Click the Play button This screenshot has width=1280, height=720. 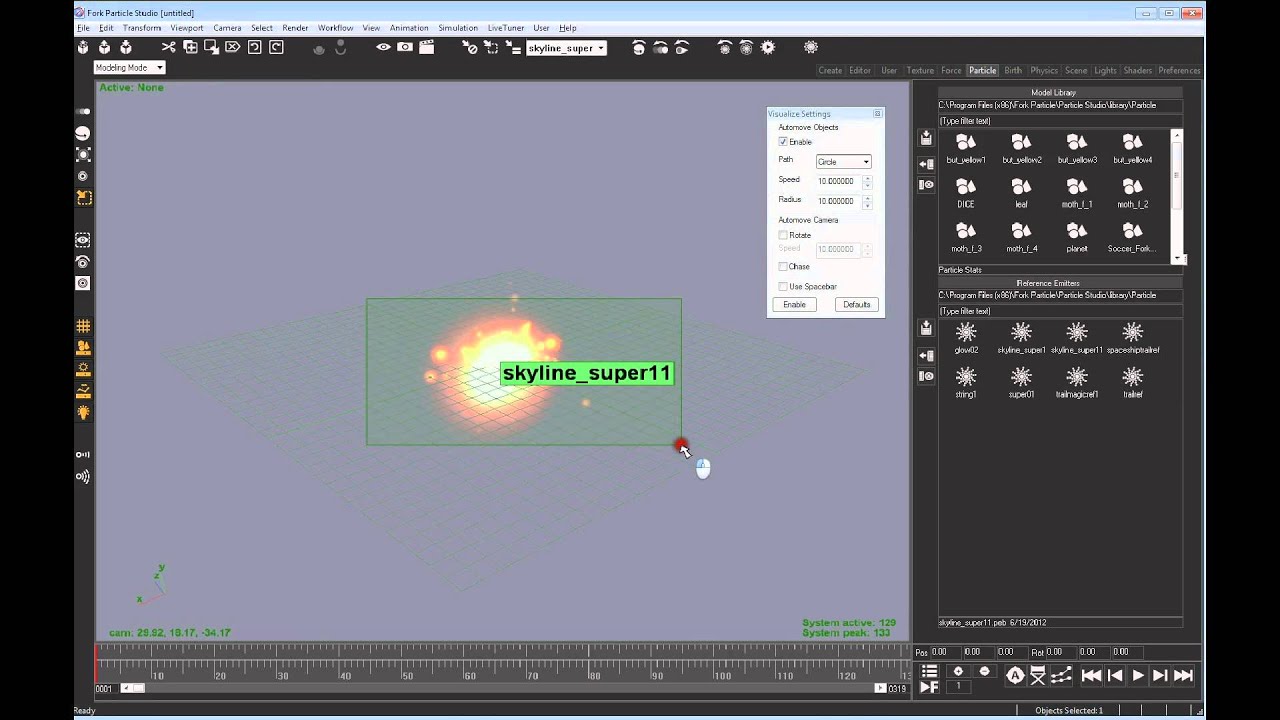[x=1138, y=676]
